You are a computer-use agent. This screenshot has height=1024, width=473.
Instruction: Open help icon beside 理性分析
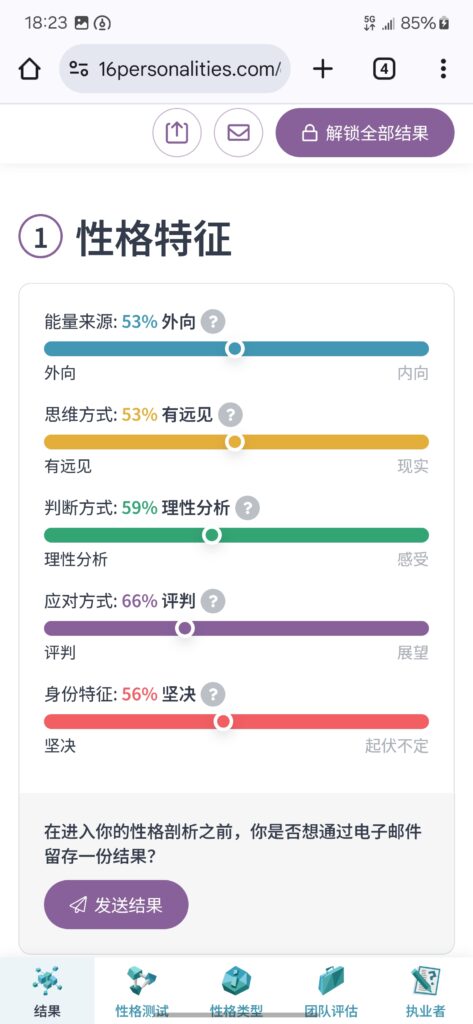click(x=248, y=508)
